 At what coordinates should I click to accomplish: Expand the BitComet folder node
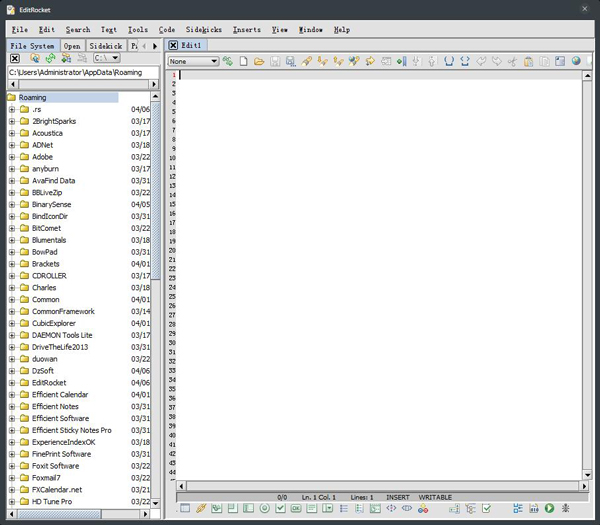coord(12,228)
